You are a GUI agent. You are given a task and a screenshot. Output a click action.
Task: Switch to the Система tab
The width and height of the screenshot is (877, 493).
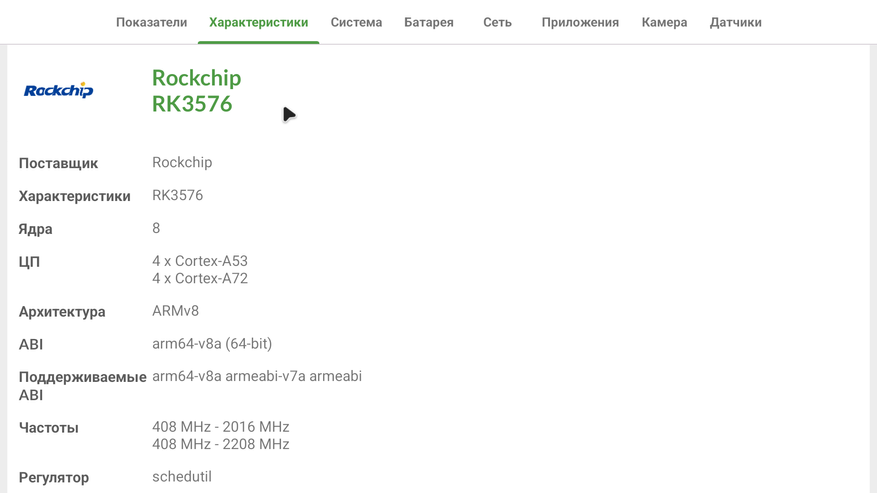pos(356,22)
